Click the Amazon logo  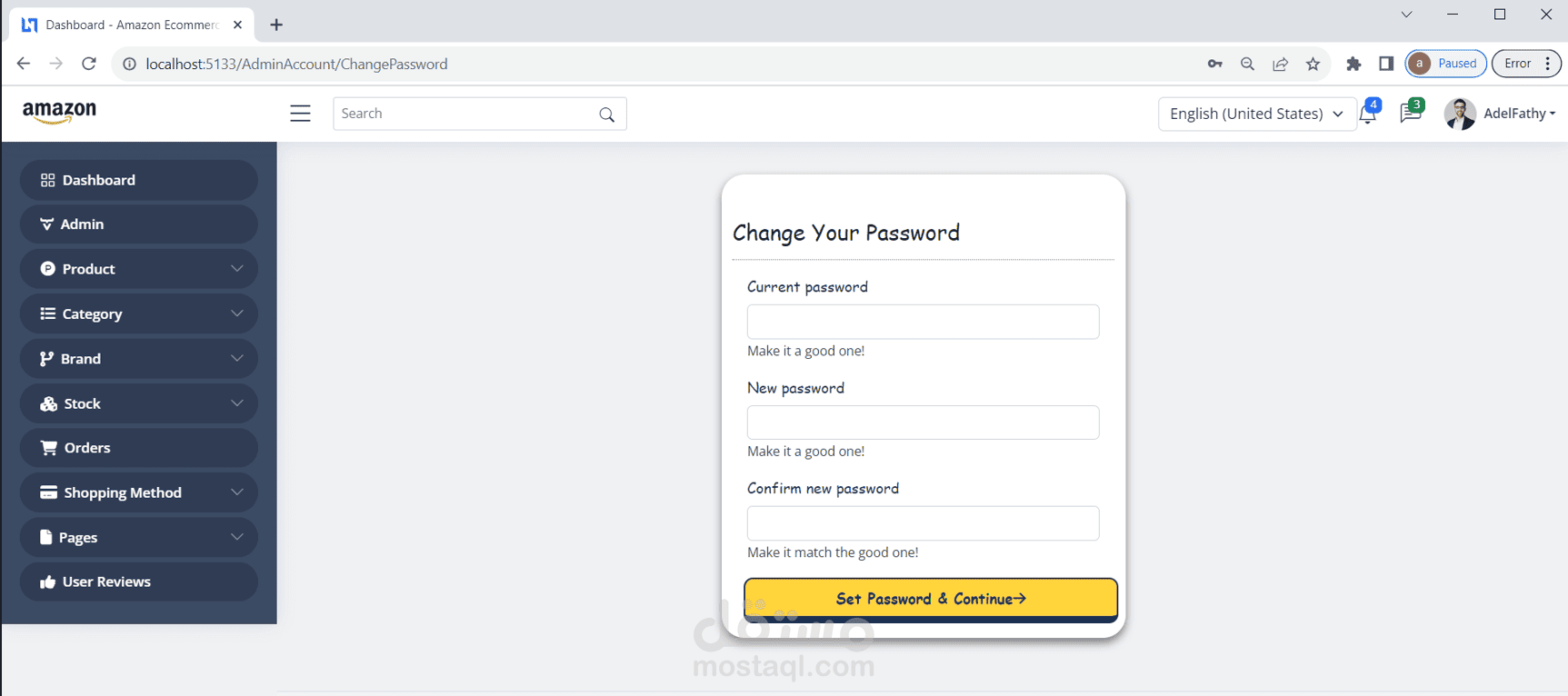59,113
